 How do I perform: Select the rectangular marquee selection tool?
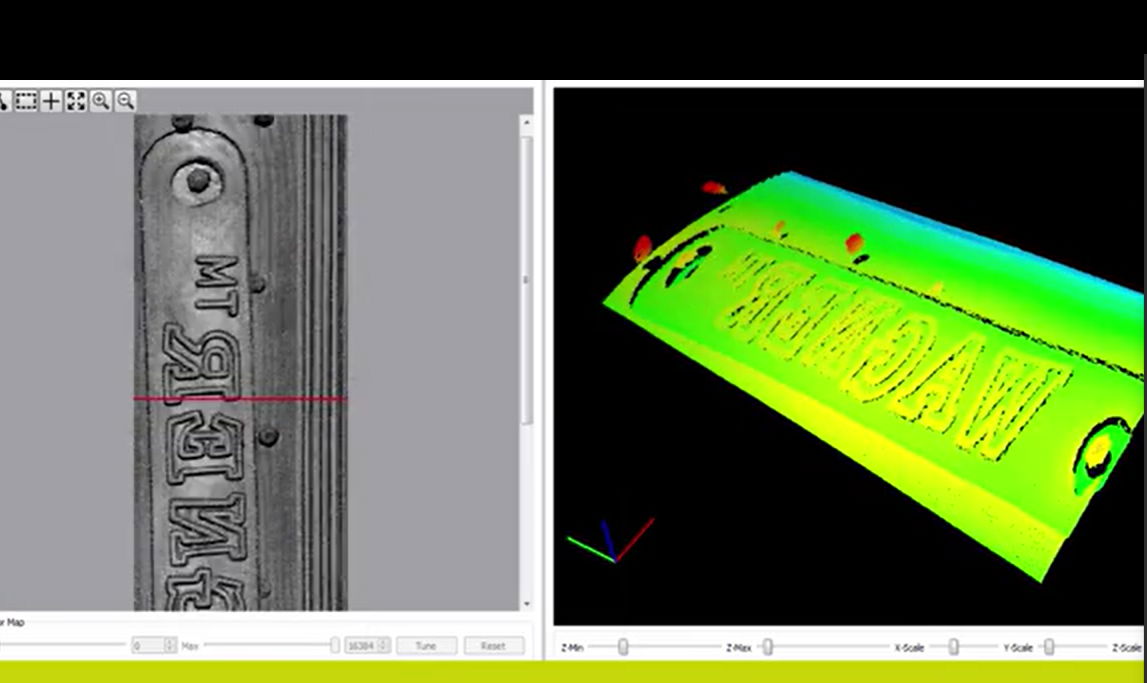tap(26, 101)
